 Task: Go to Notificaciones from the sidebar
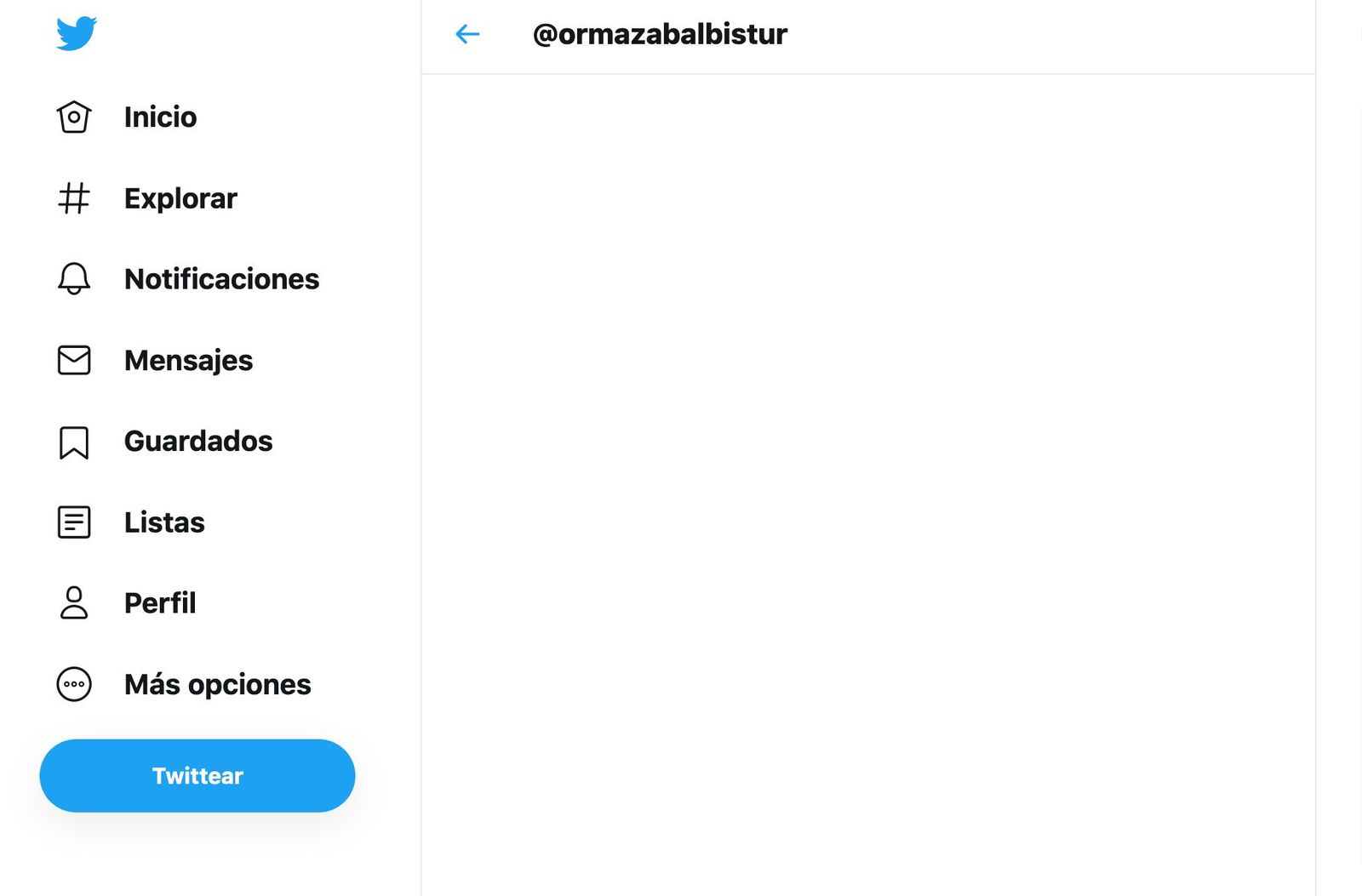[221, 278]
